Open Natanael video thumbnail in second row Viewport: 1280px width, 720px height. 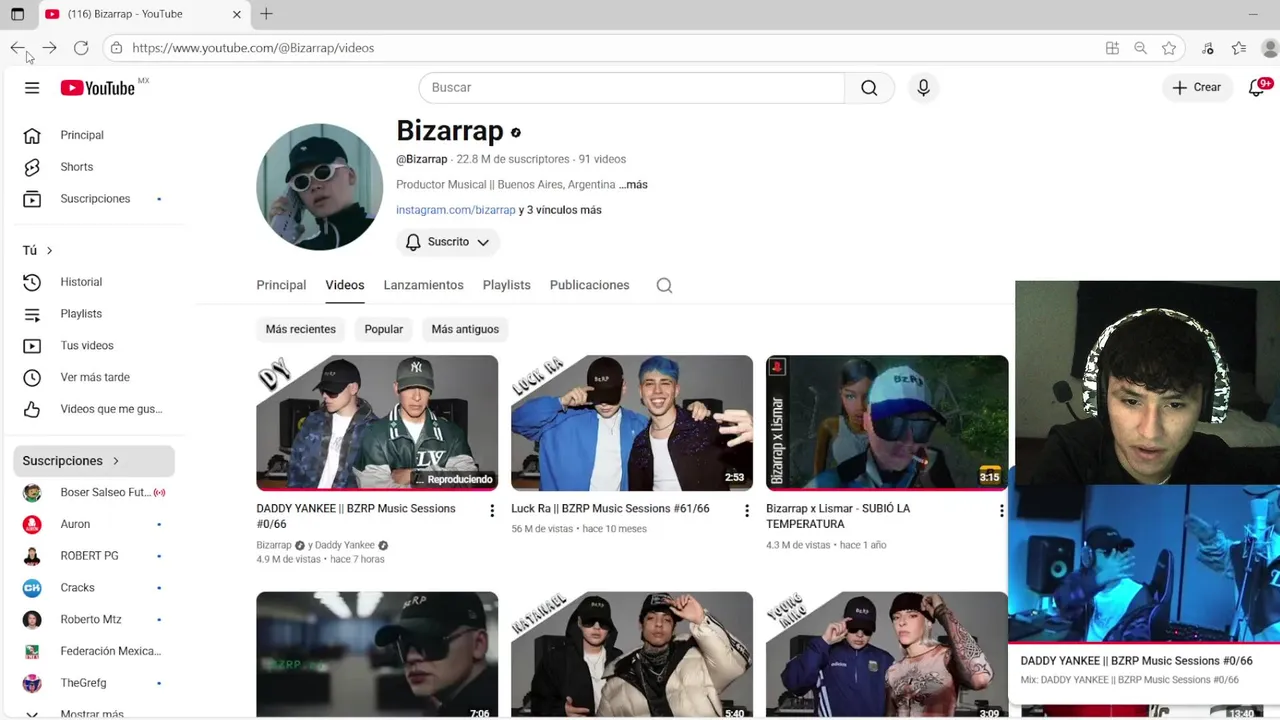coord(632,655)
